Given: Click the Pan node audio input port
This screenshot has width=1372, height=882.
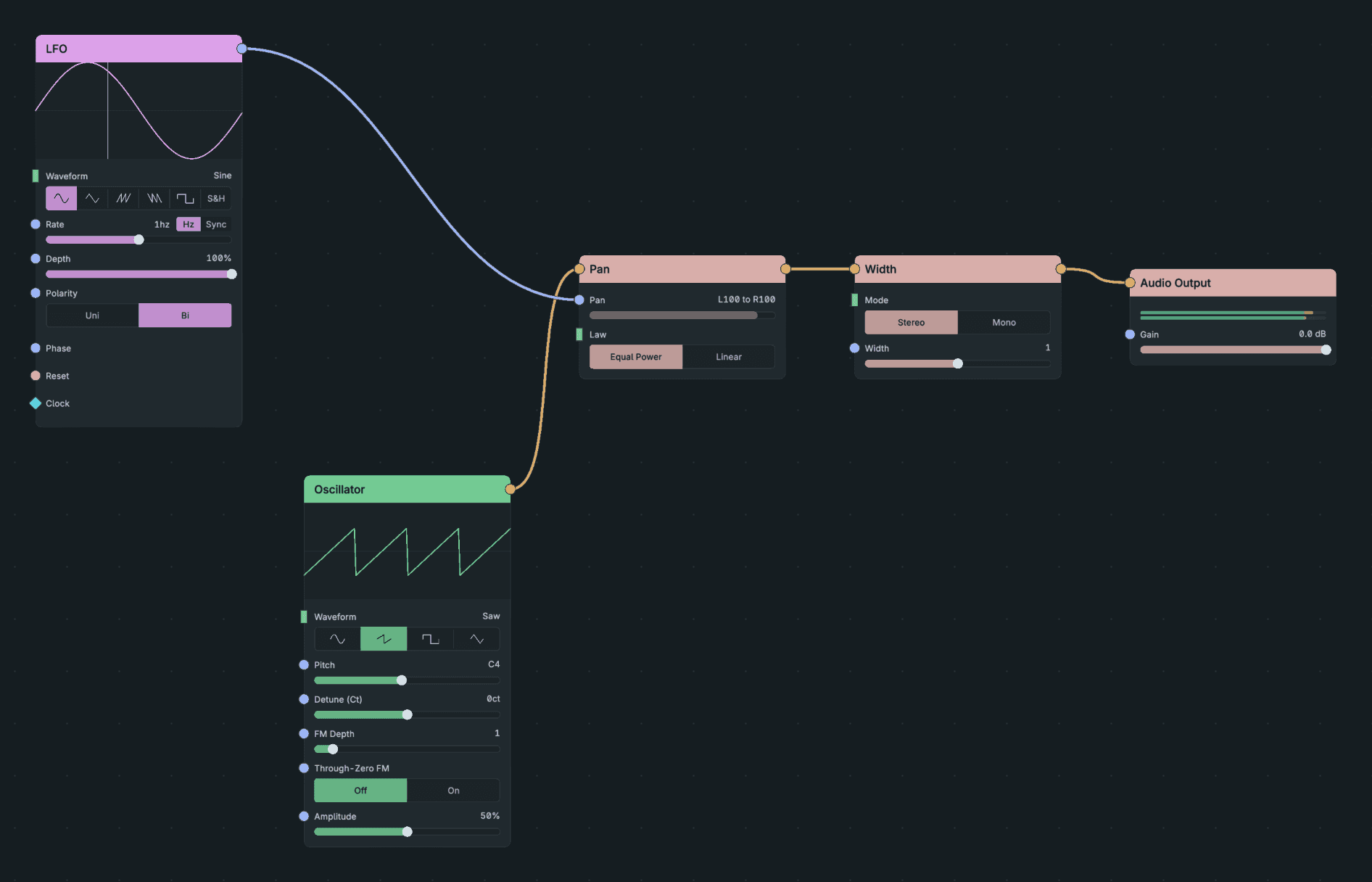Looking at the screenshot, I should point(579,269).
